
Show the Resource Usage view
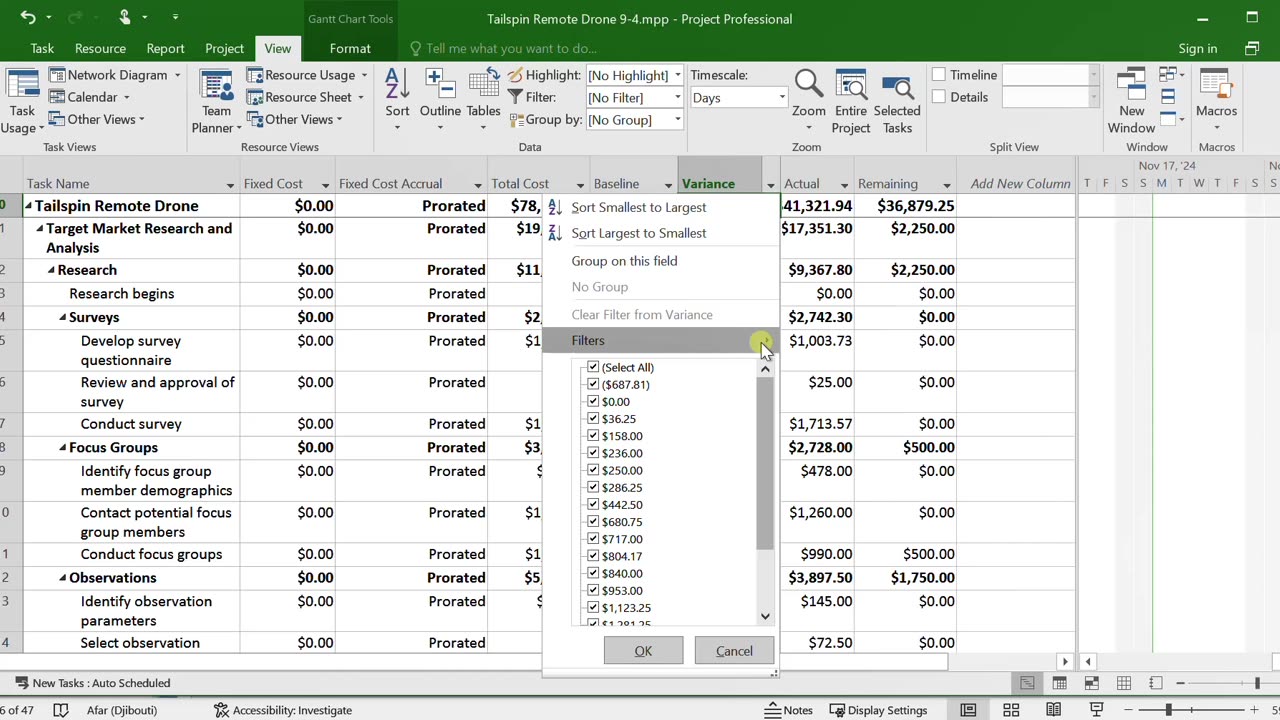click(307, 75)
